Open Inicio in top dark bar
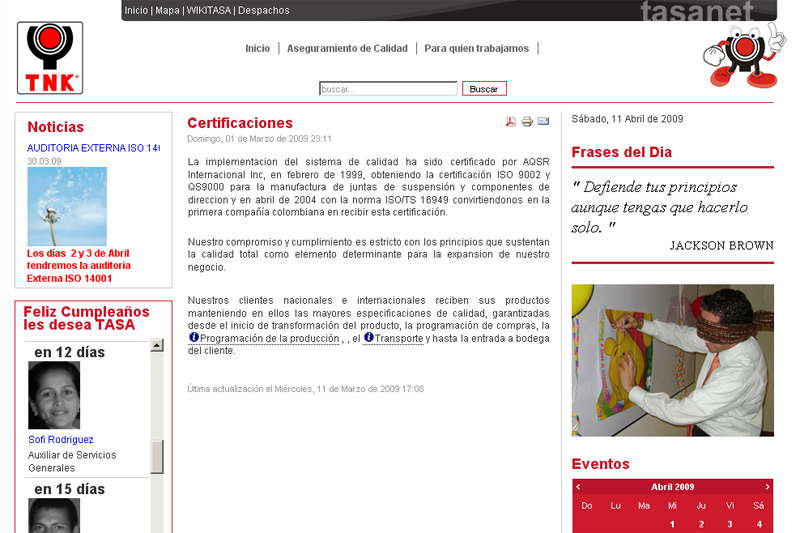Image resolution: width=800 pixels, height=533 pixels. click(136, 10)
